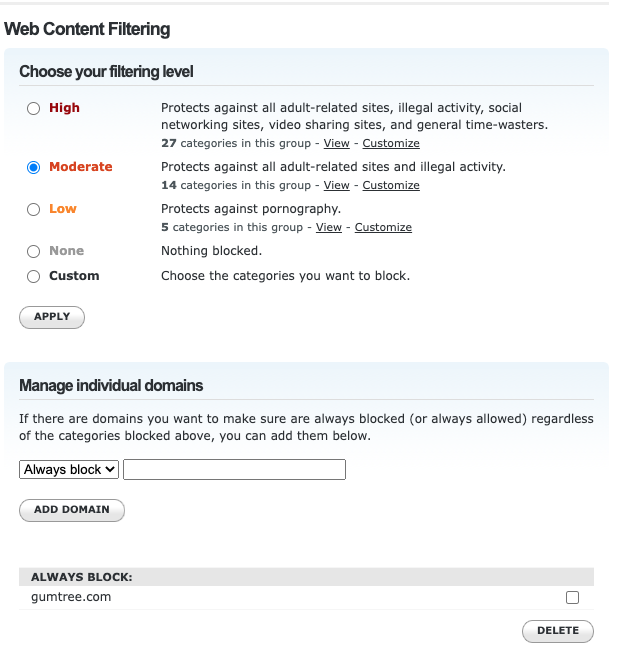Click the domain name text field
Screen dimensions: 617x663
pos(234,469)
